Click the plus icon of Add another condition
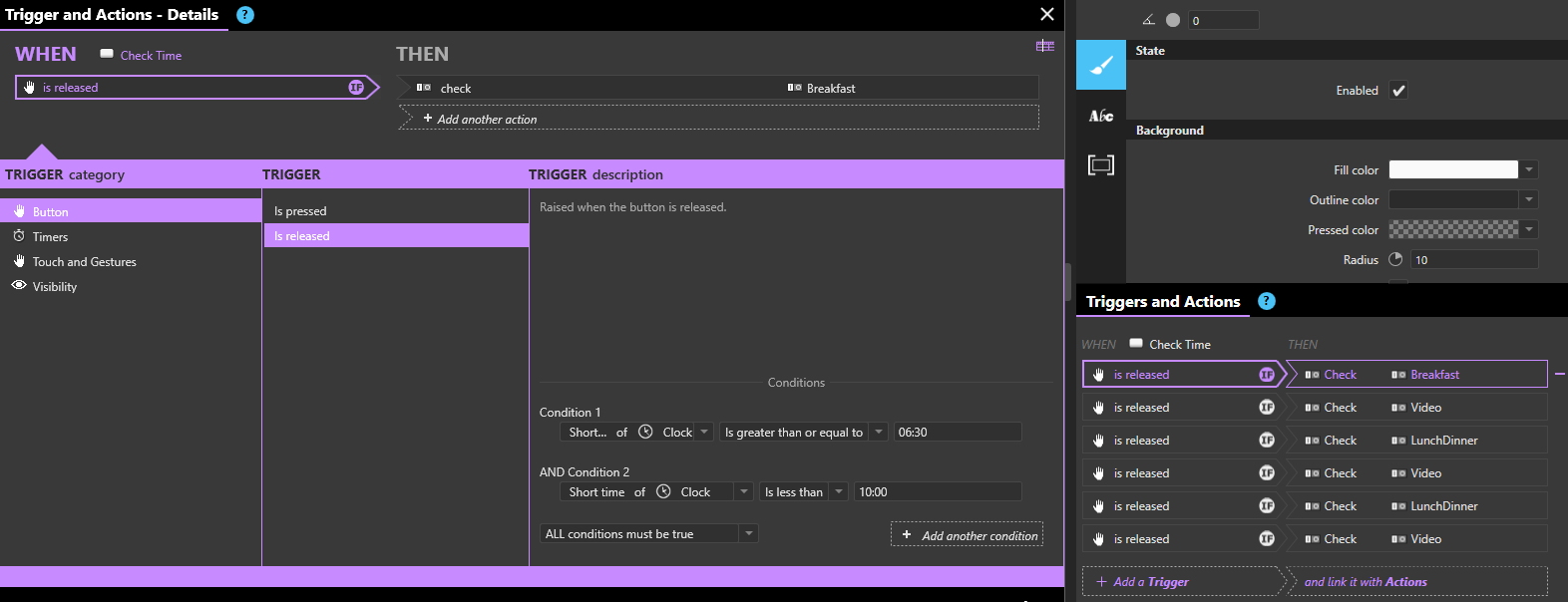 point(907,535)
